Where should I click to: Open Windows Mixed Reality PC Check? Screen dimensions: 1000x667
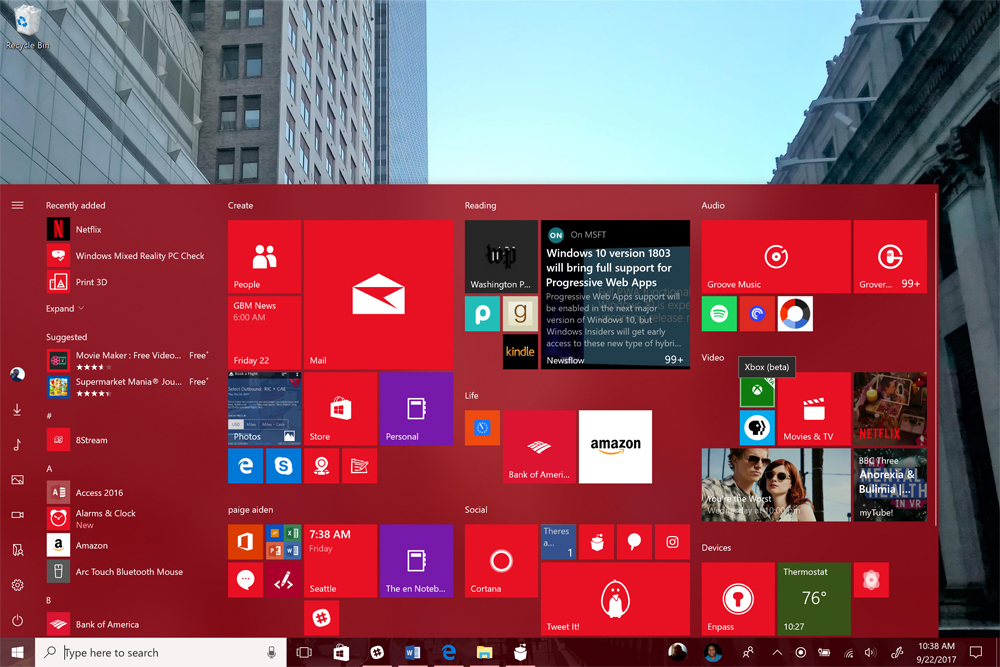126,256
